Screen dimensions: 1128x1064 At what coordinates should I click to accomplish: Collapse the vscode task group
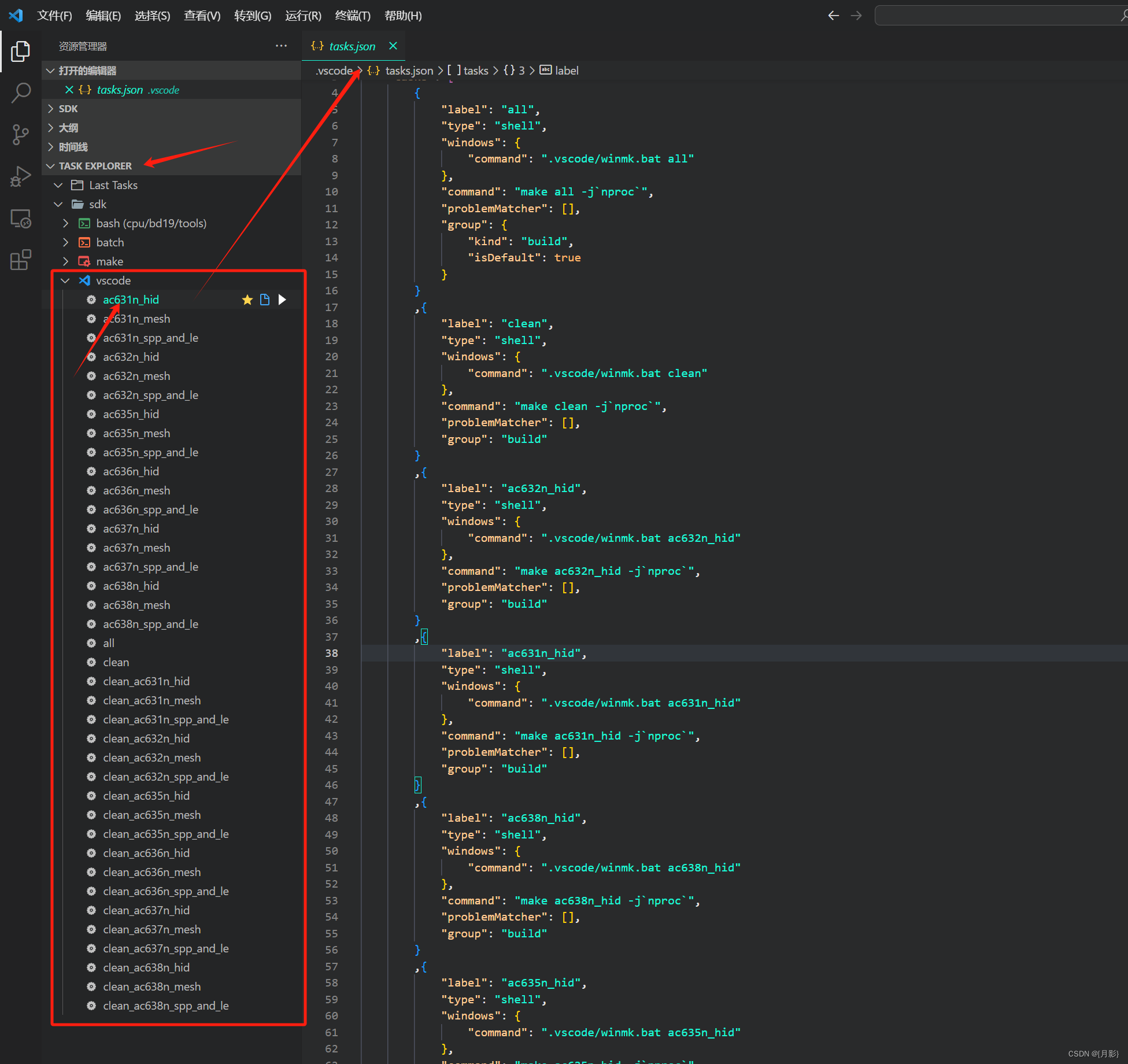pos(65,280)
